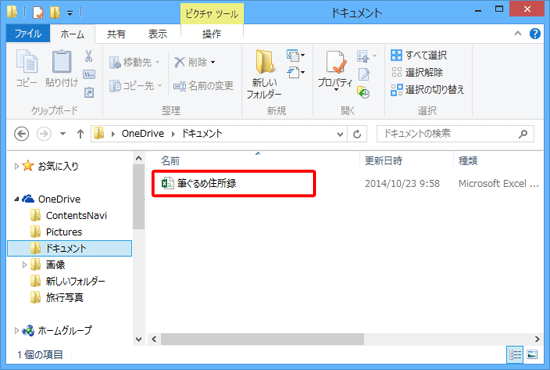This screenshot has width=550, height=370.
Task: Expand Favorites (お気に入り) in the navigation pane
Action: coord(16,166)
